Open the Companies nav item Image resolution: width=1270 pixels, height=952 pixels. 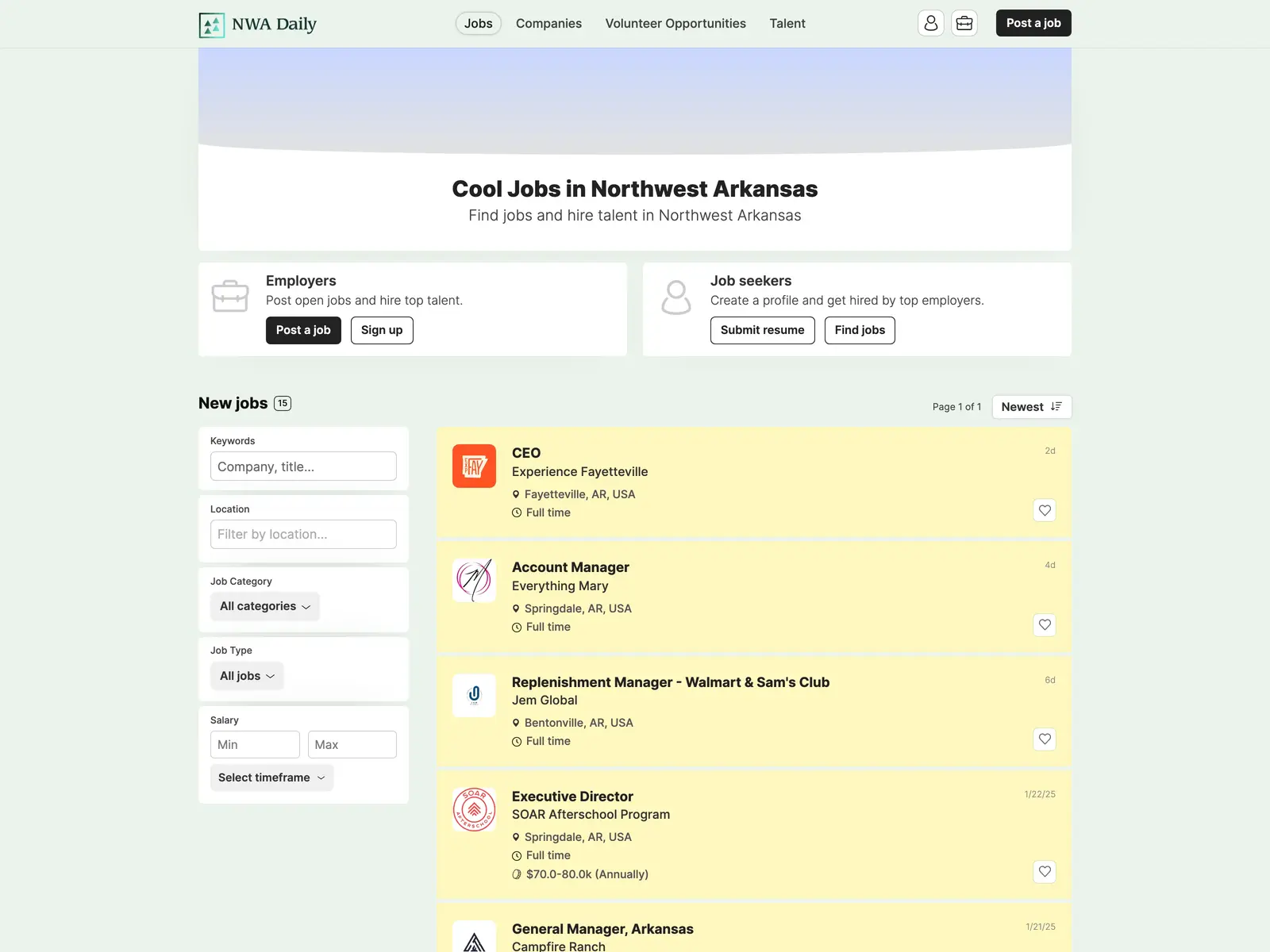548,24
